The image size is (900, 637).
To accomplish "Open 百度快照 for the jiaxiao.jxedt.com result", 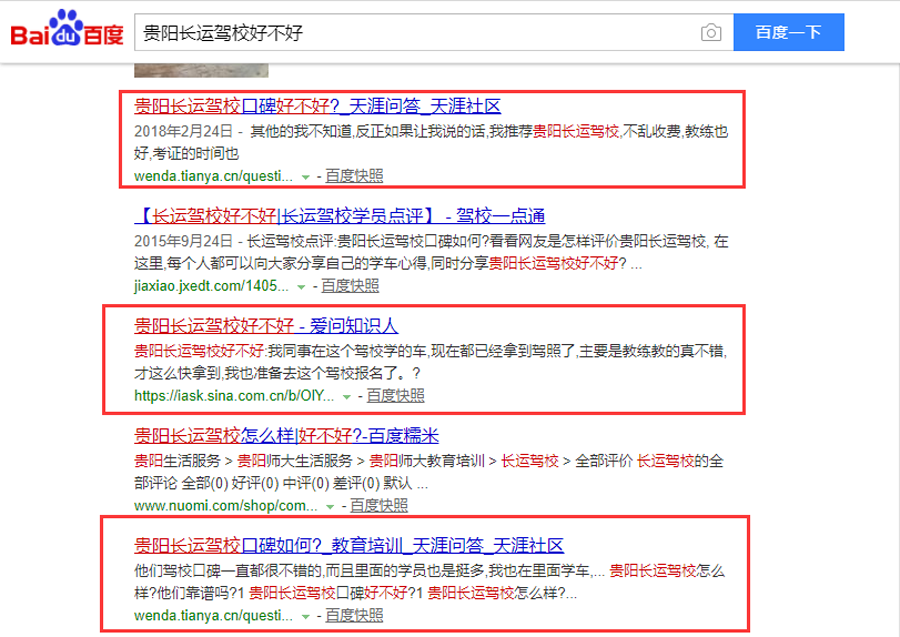I will 350,286.
